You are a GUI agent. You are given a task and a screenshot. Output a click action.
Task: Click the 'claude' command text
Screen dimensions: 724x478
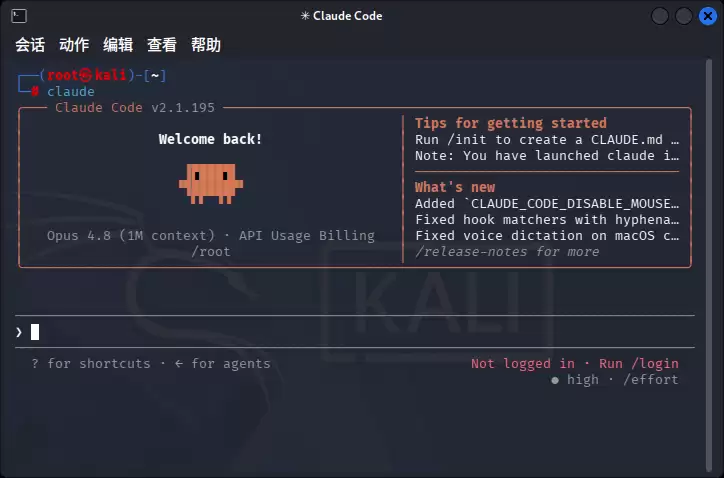[71, 91]
